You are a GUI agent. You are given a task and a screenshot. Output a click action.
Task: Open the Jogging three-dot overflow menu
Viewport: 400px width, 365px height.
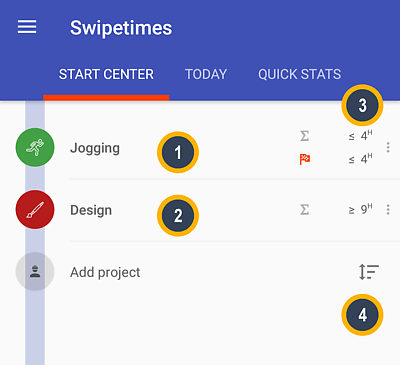(388, 147)
